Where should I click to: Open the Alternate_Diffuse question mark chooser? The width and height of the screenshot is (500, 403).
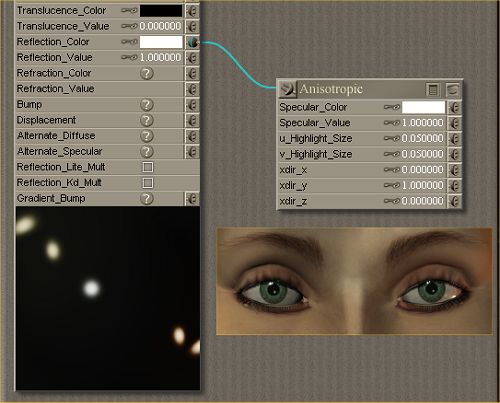[147, 136]
